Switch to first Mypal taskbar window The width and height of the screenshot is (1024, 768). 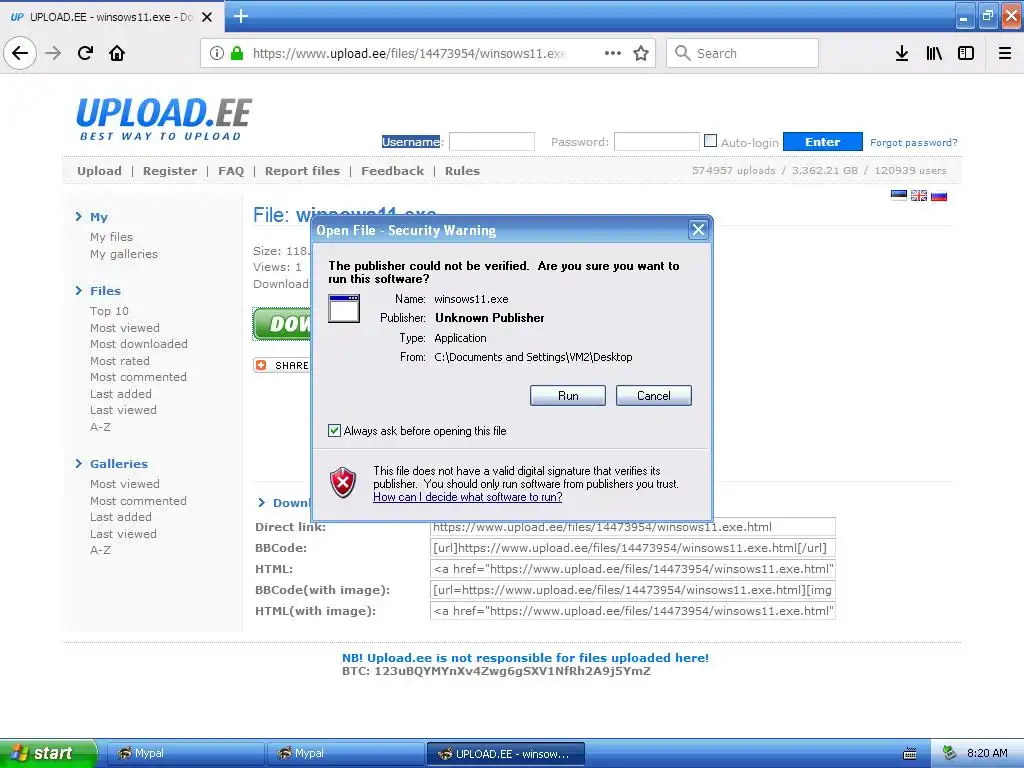click(185, 753)
